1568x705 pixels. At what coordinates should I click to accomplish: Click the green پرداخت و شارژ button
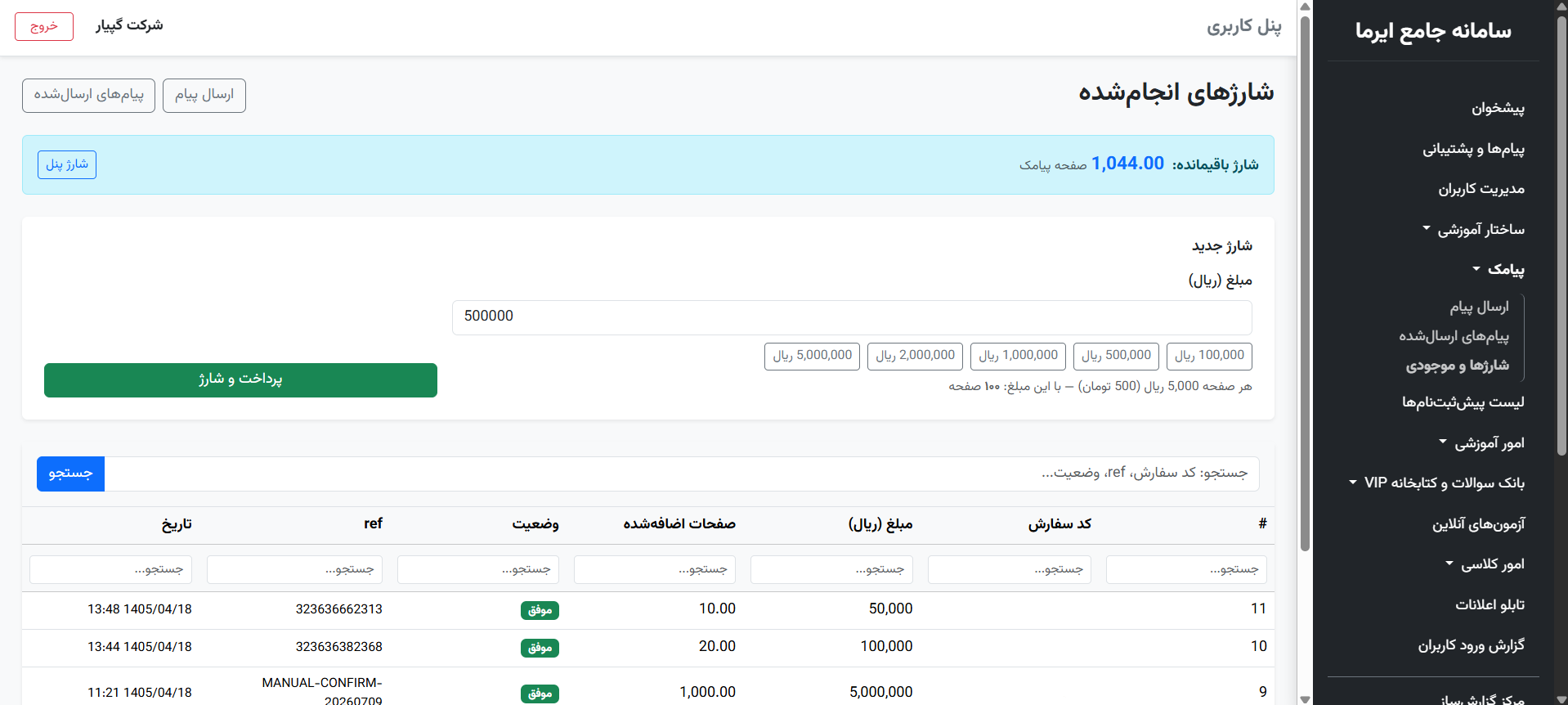tap(240, 380)
